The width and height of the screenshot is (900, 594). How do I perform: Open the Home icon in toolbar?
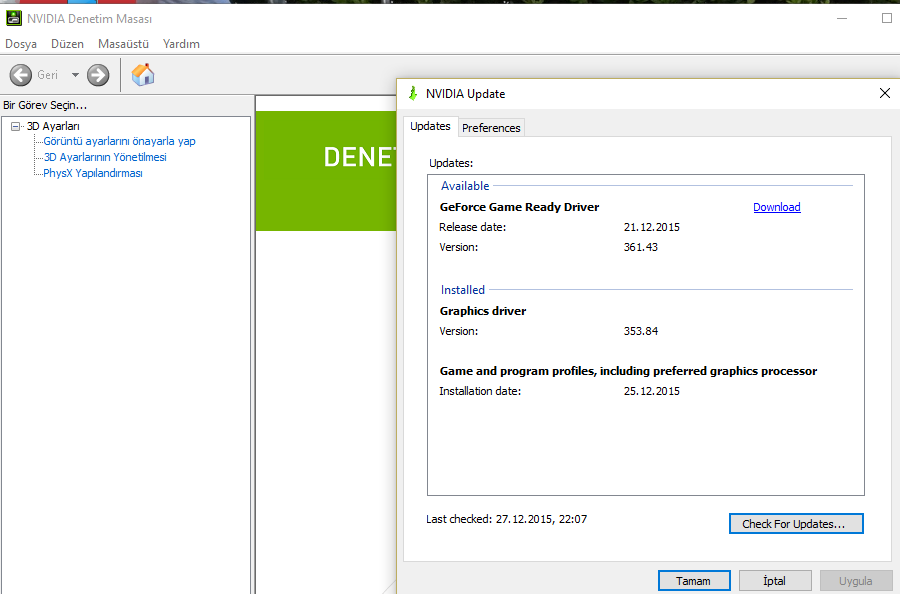pyautogui.click(x=143, y=75)
